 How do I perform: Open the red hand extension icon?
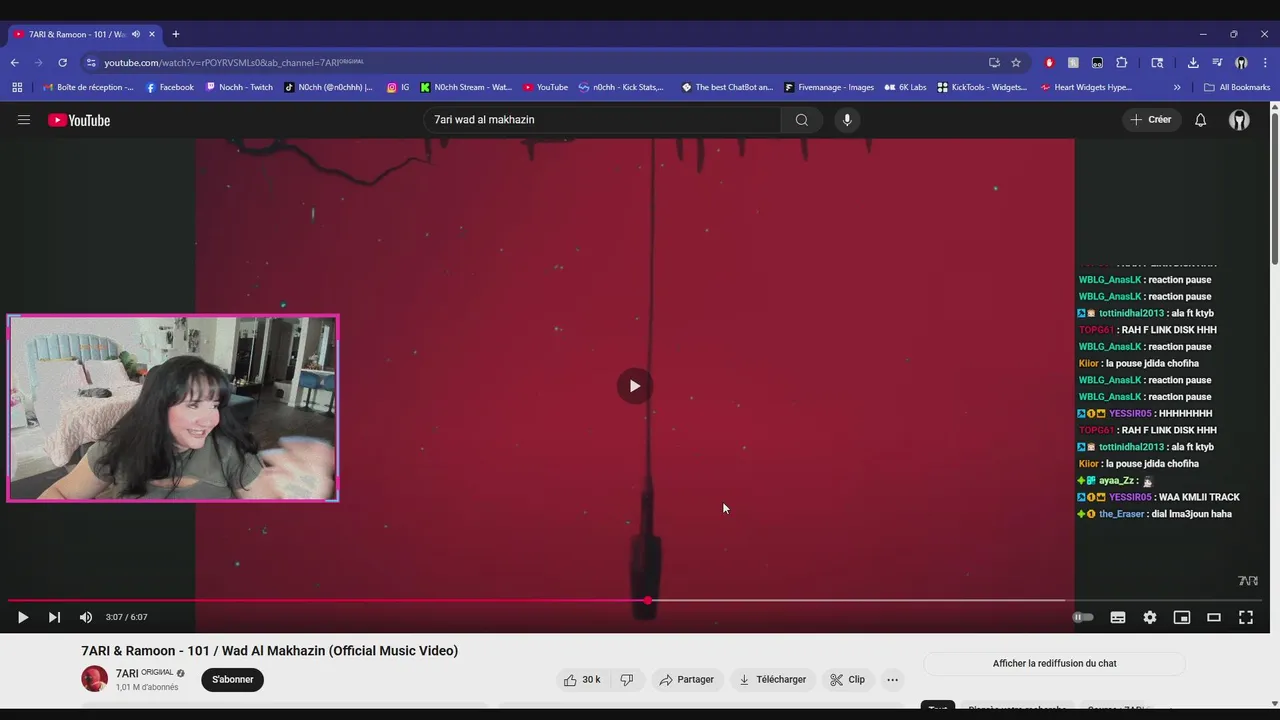click(x=1049, y=62)
